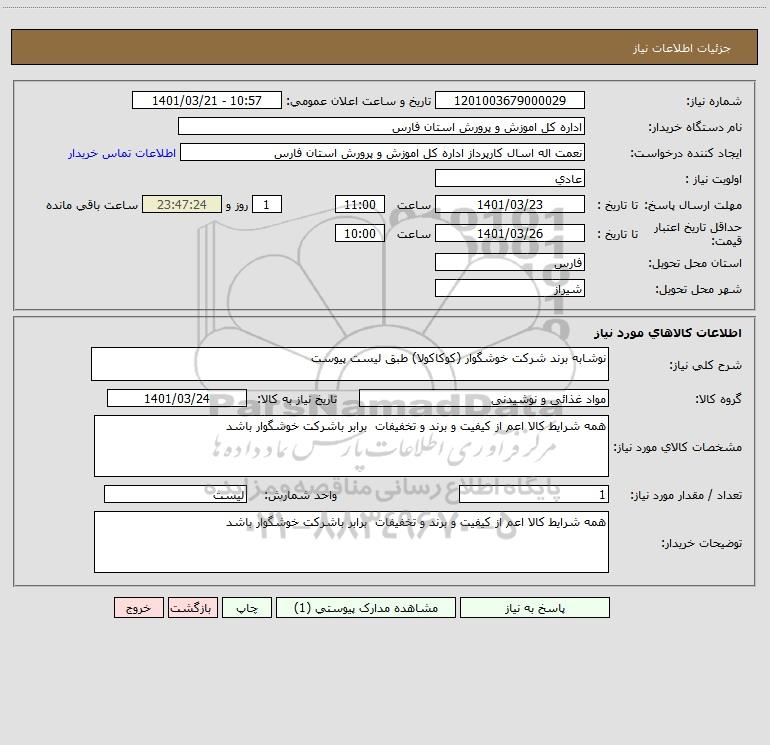Click تاریخ و ساعت اعلان عمومی label
This screenshot has width=770, height=745.
coord(359,102)
